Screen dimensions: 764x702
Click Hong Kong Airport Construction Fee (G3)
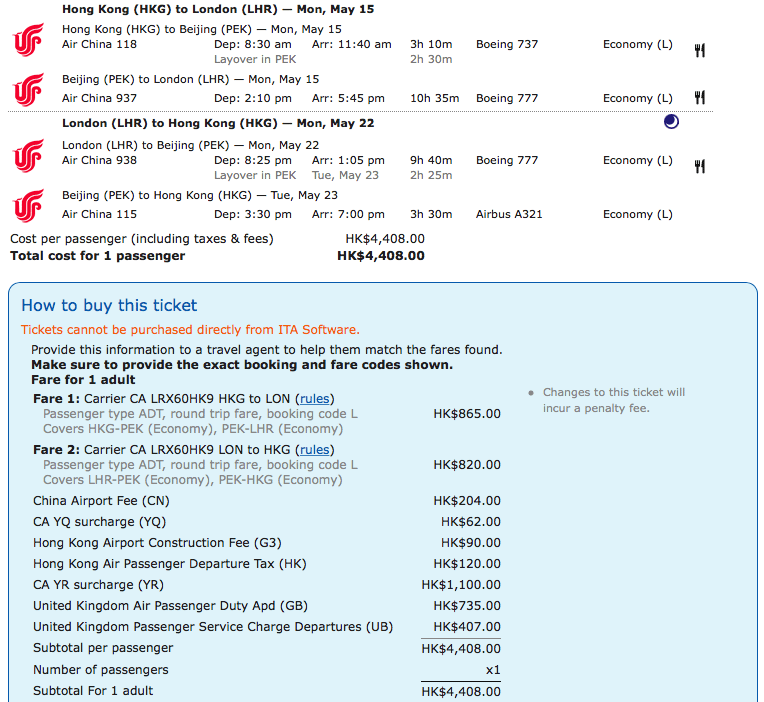[157, 543]
